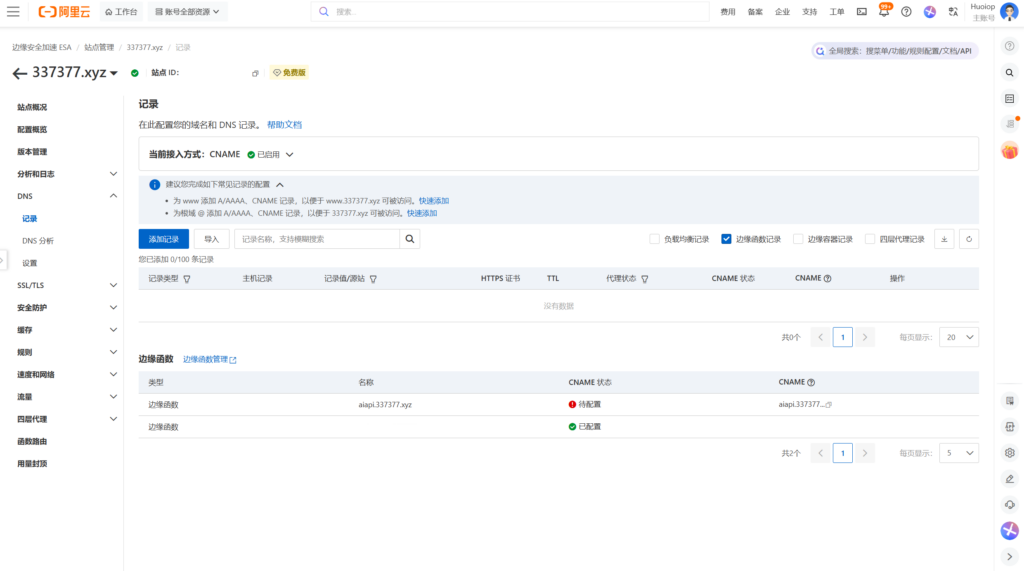Expand SSL/TLS in the sidebar
Image resolution: width=1024 pixels, height=571 pixels.
coord(113,285)
